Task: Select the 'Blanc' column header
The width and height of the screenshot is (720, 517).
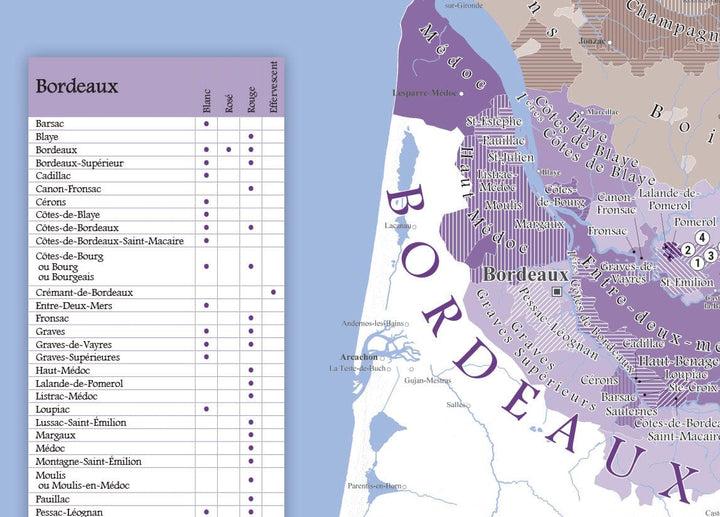Action: pos(206,101)
